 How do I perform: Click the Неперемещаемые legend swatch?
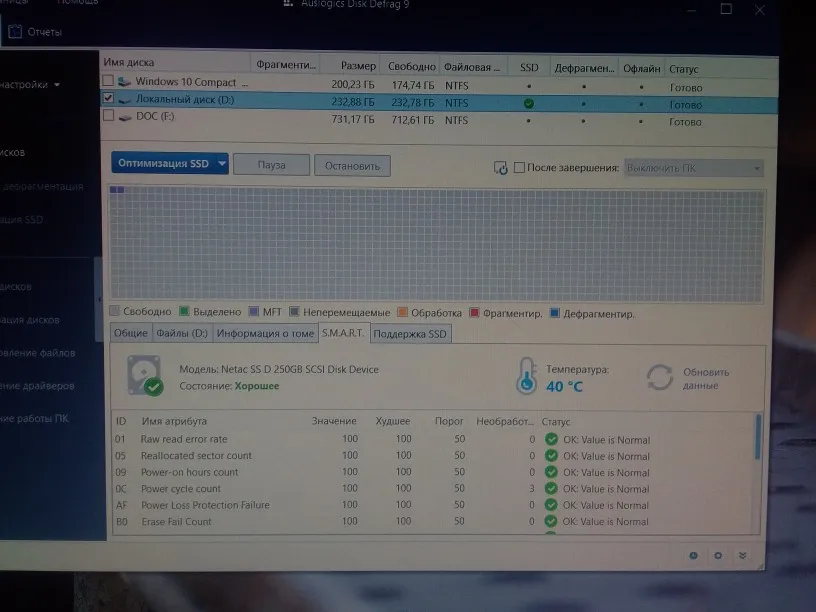click(x=294, y=312)
